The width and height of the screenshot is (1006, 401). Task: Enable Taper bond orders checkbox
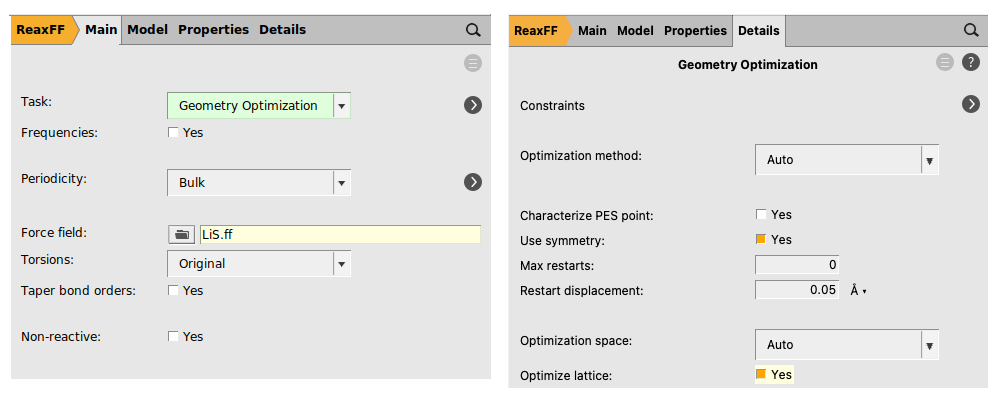(173, 291)
